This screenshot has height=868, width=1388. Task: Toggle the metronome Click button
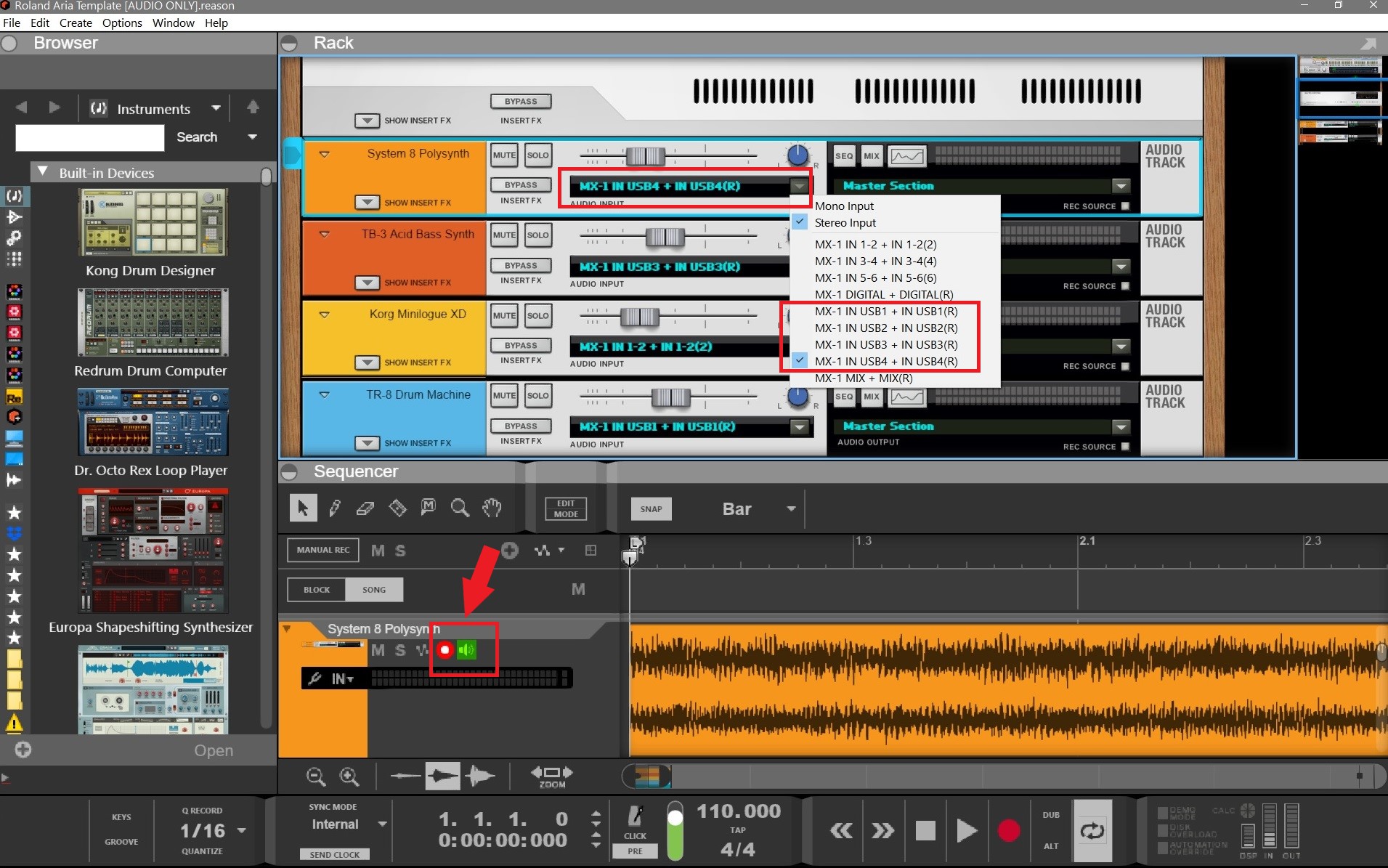(635, 822)
